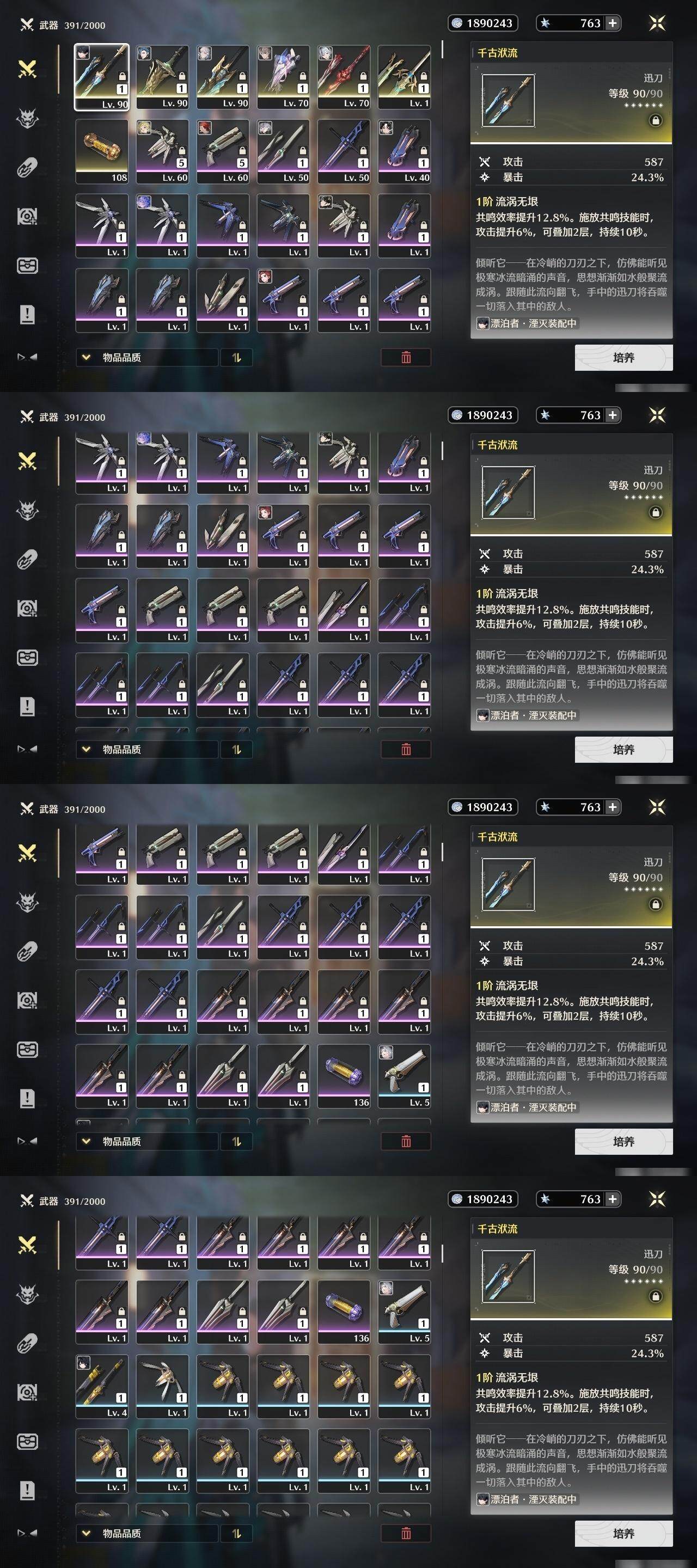697x1568 pixels.
Task: Click the topmost weapon list scrollbar handle
Action: point(442,50)
